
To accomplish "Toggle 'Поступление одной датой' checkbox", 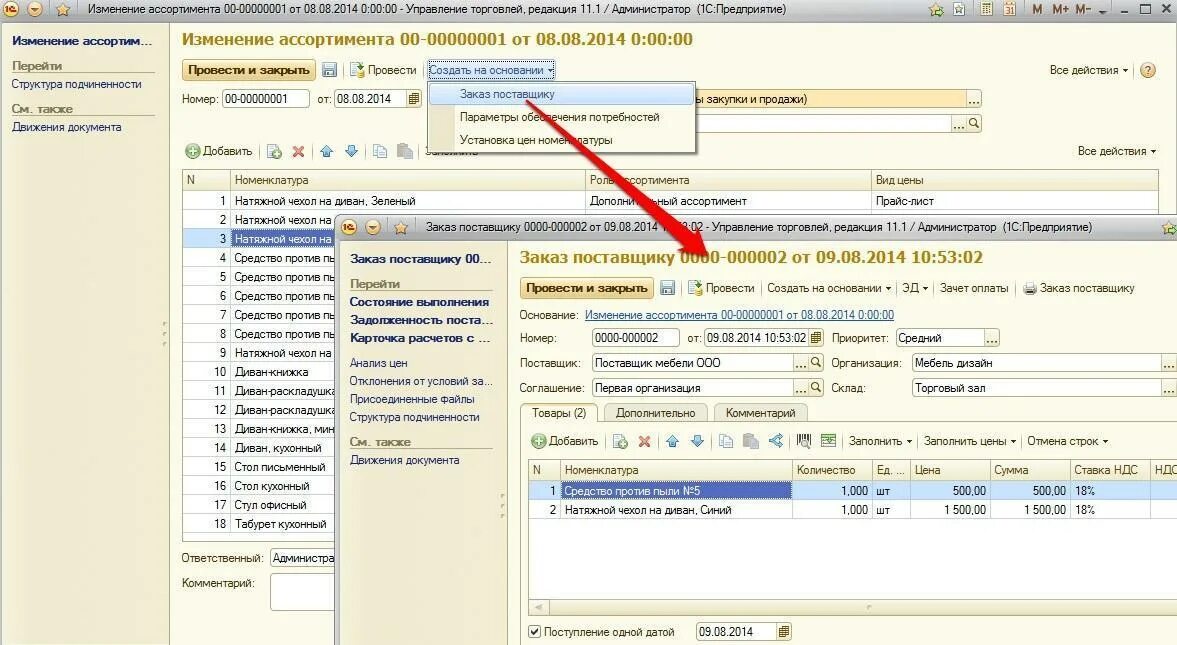I will [534, 631].
